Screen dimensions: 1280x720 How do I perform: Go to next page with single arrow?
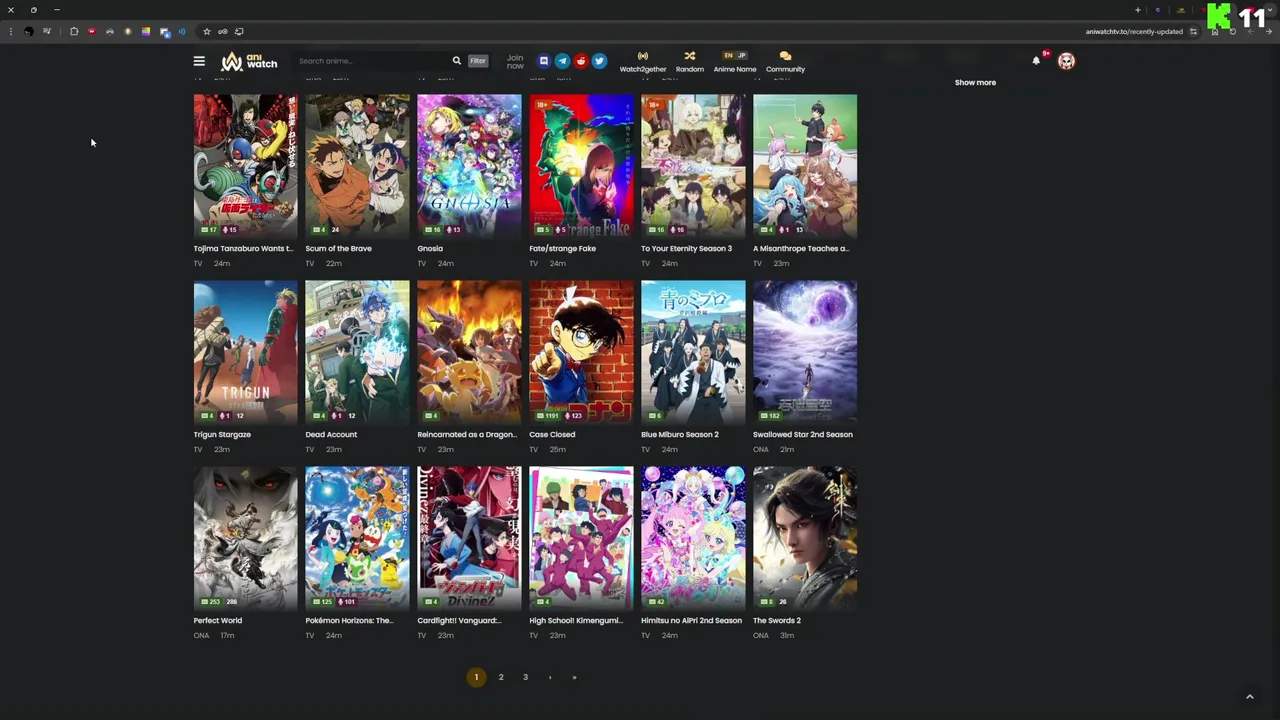[549, 677]
